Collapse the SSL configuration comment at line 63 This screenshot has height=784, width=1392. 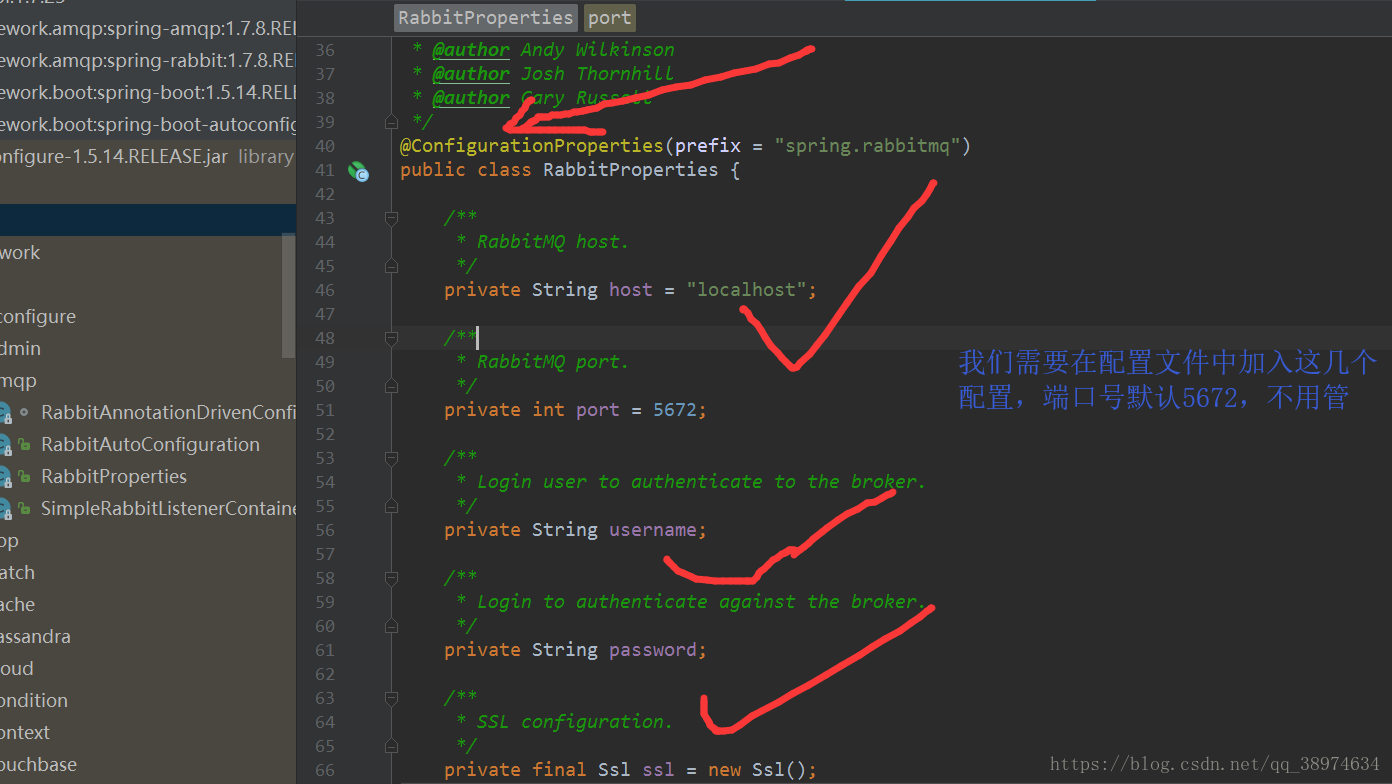pyautogui.click(x=391, y=698)
